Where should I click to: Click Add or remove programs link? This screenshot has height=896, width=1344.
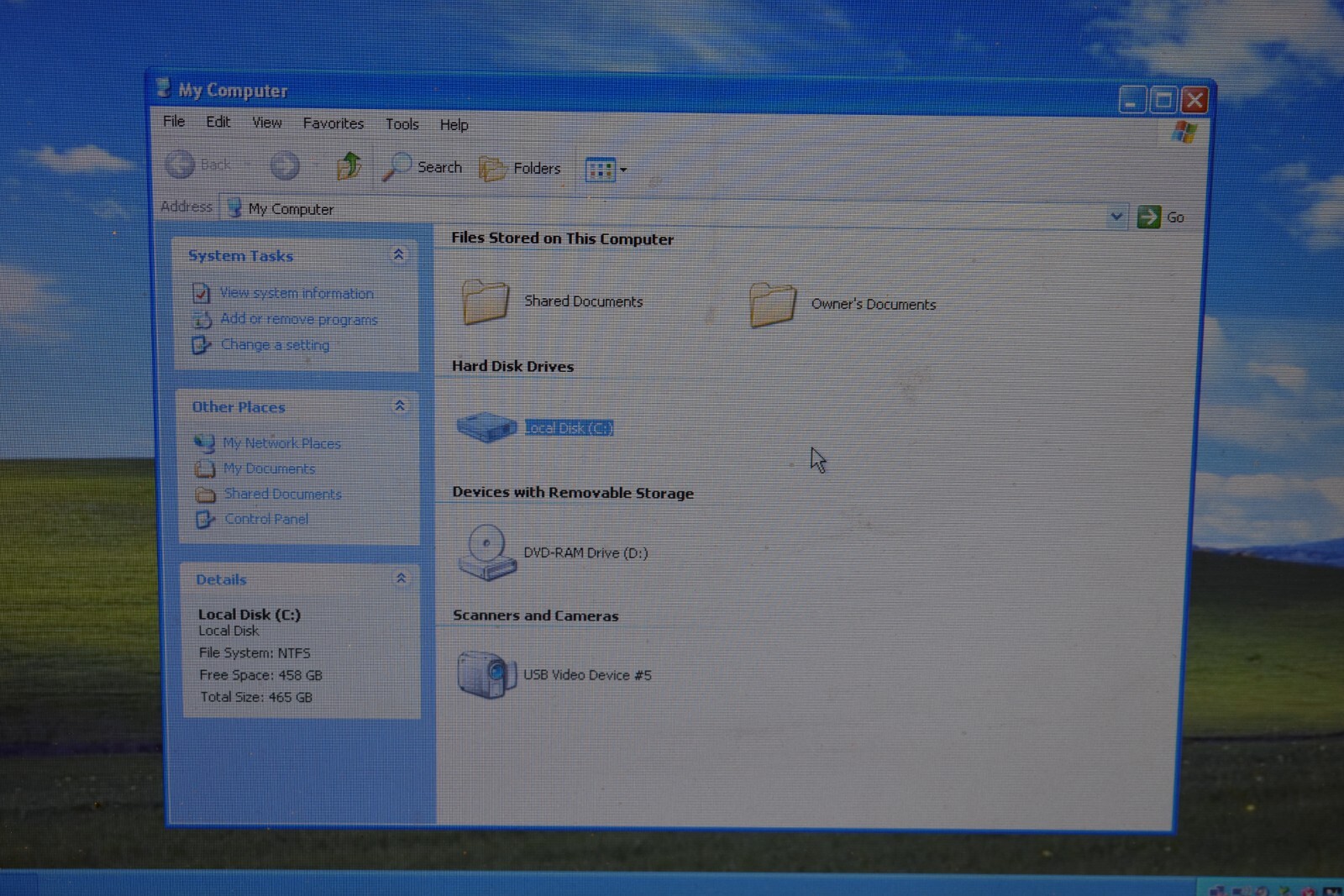pyautogui.click(x=299, y=319)
